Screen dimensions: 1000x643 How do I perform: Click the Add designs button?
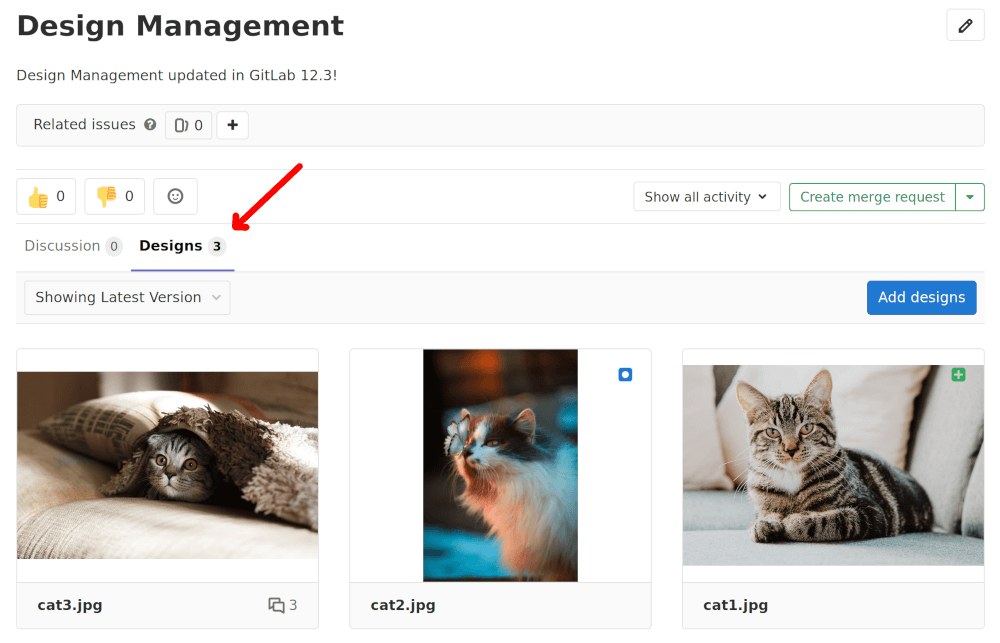click(x=921, y=297)
